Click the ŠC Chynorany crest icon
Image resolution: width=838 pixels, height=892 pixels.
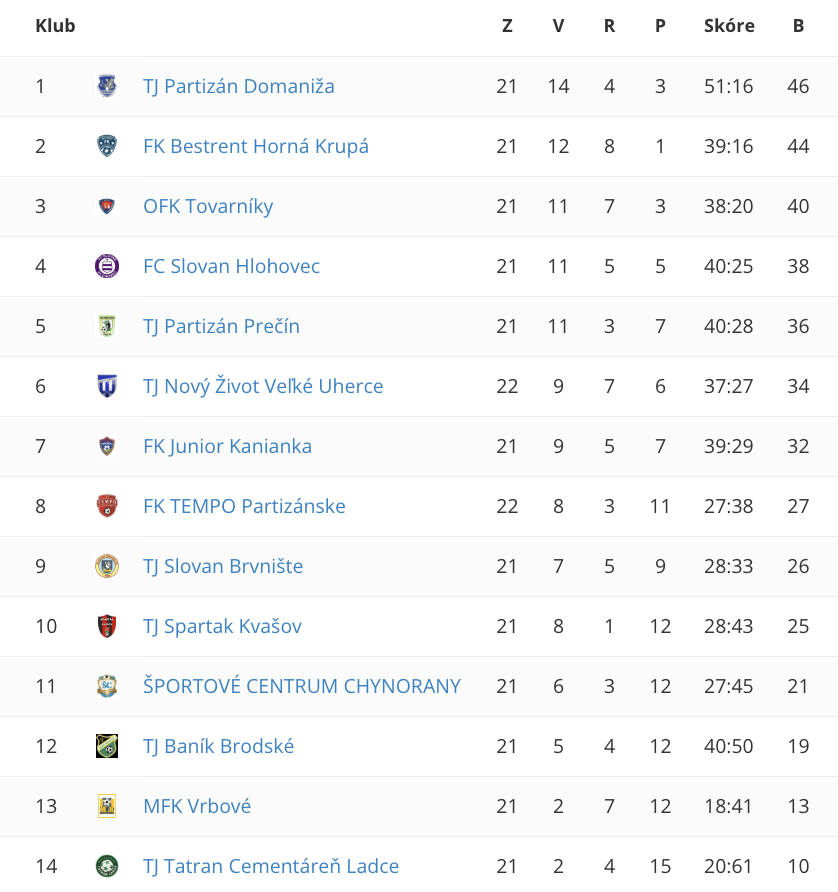(107, 686)
